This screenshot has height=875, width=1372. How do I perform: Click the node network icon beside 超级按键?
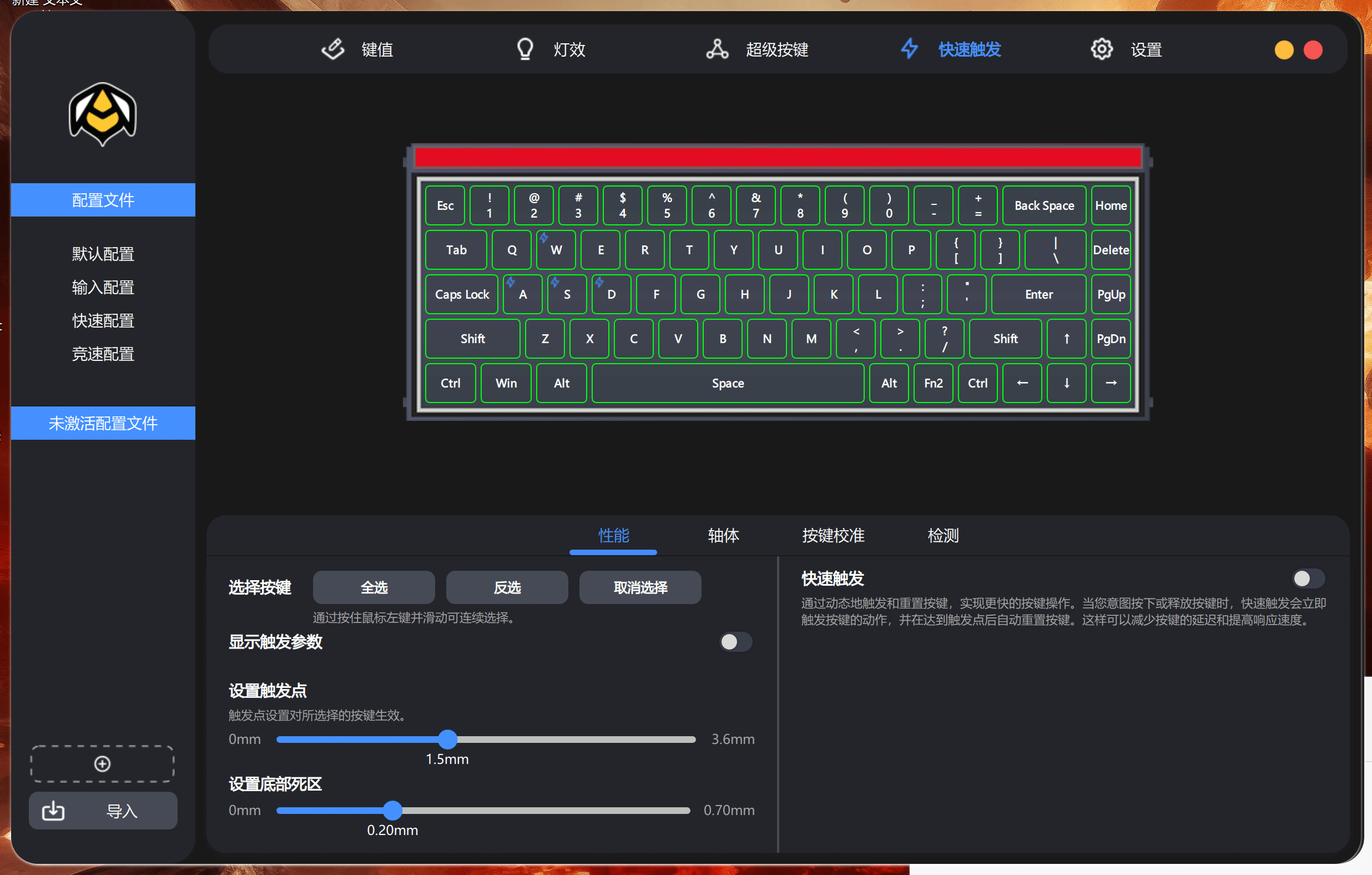(717, 49)
